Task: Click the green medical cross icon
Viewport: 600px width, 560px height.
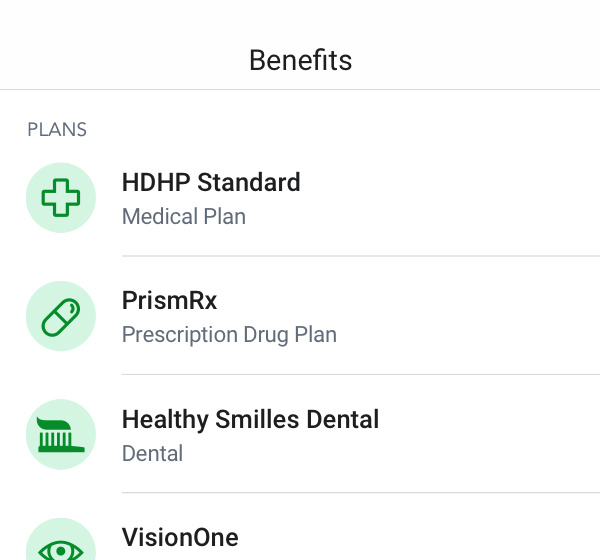Action: (61, 198)
